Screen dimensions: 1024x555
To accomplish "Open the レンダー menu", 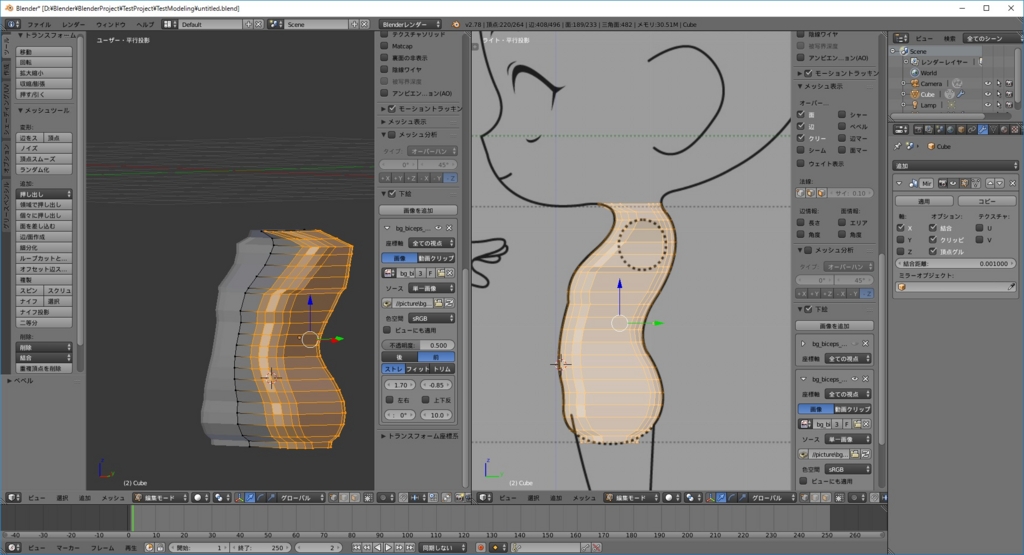I will pos(73,24).
